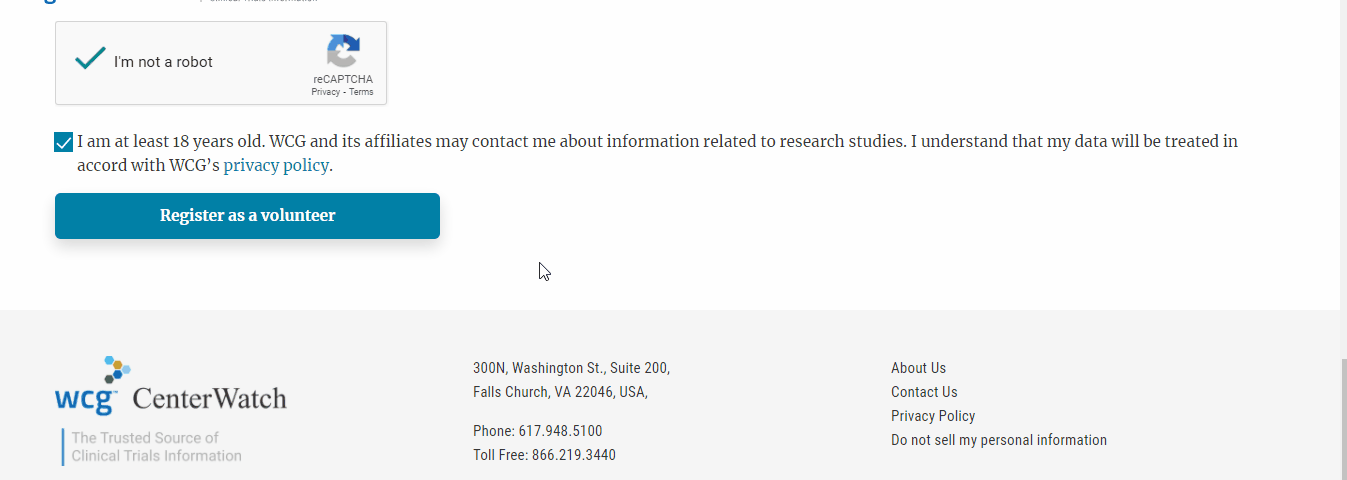Viewport: 1347px width, 480px height.
Task: Click the phone number 617.948.5100
Action: click(560, 431)
